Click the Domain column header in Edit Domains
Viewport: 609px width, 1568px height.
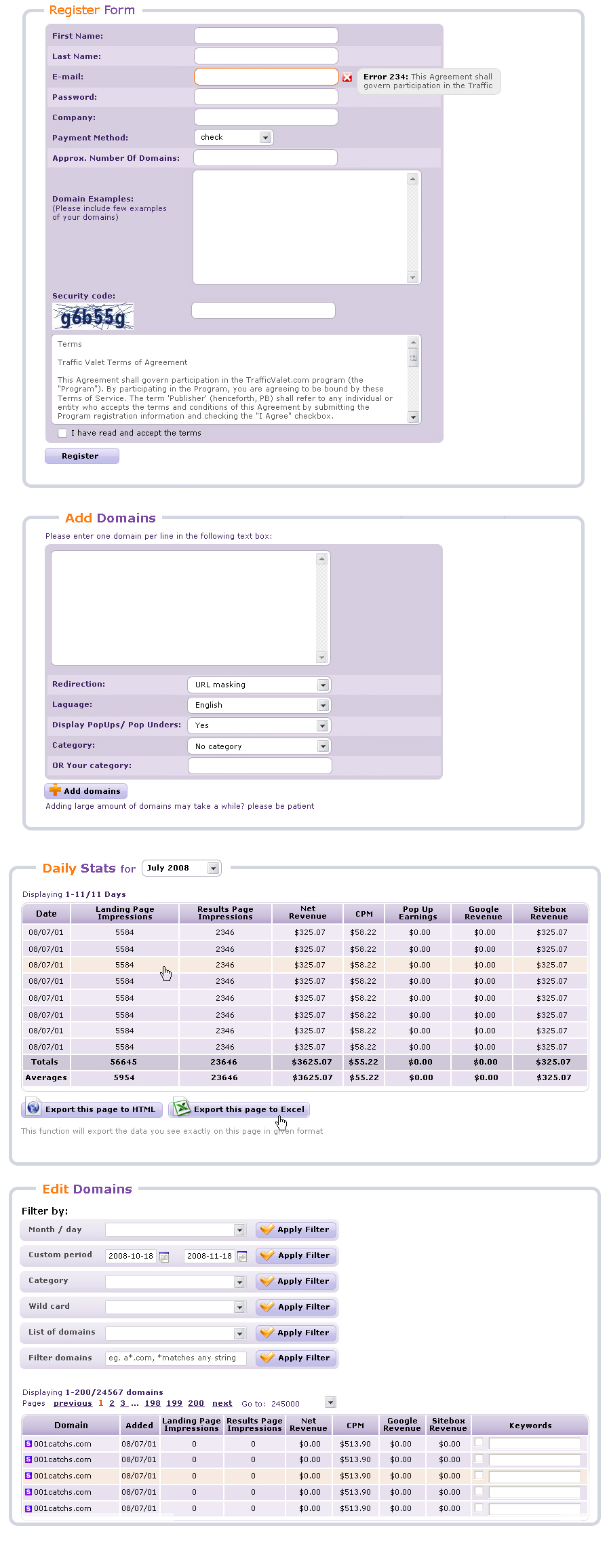click(x=71, y=1426)
